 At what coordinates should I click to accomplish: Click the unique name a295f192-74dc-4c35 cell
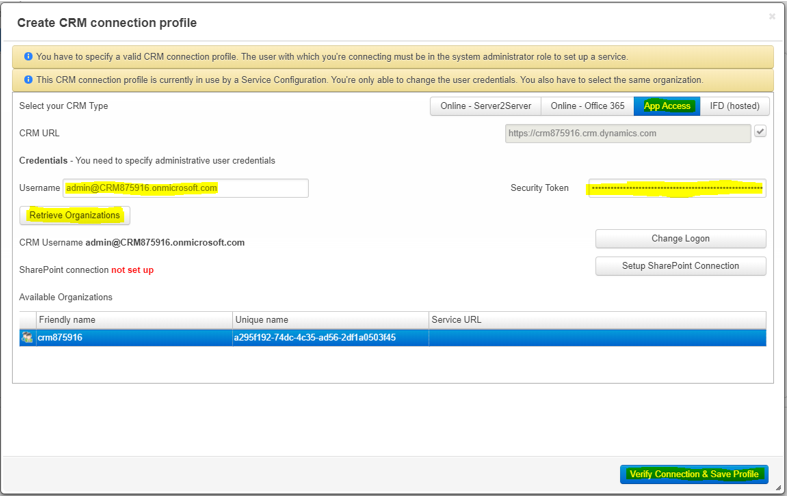coord(331,338)
